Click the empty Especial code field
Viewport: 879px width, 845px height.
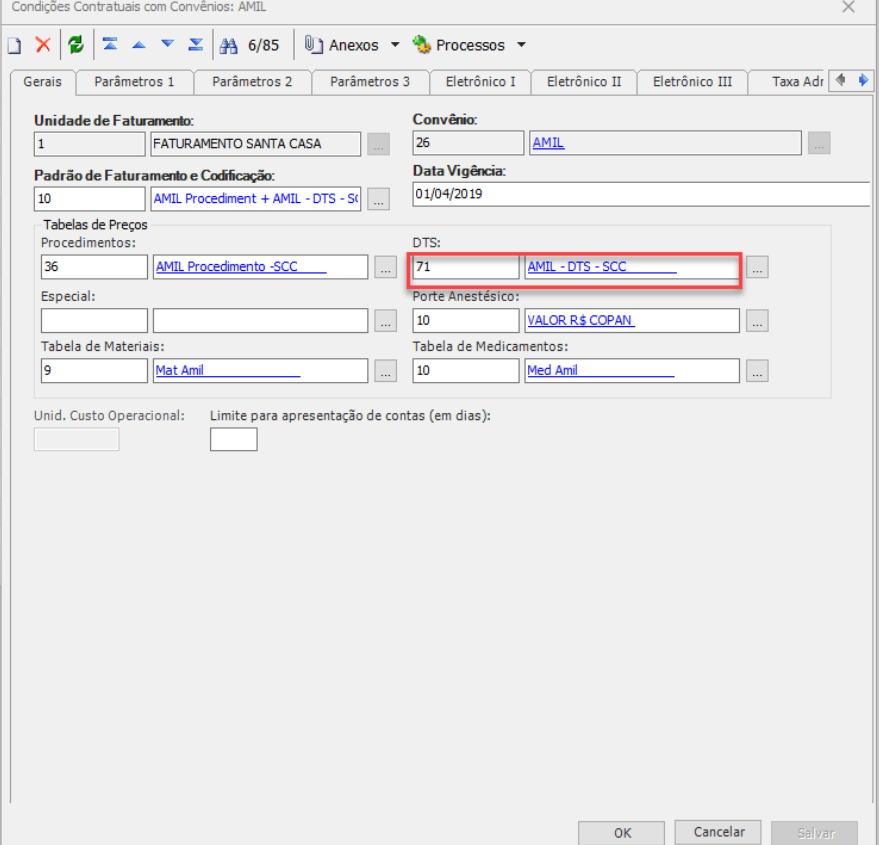(x=94, y=321)
